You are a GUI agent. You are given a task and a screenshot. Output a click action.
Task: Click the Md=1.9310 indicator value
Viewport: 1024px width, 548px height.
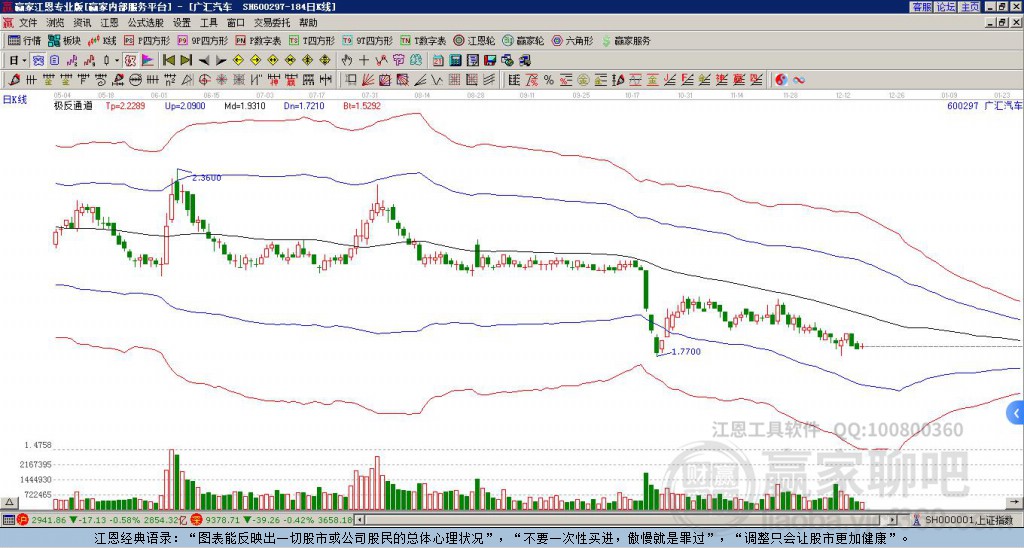point(245,106)
